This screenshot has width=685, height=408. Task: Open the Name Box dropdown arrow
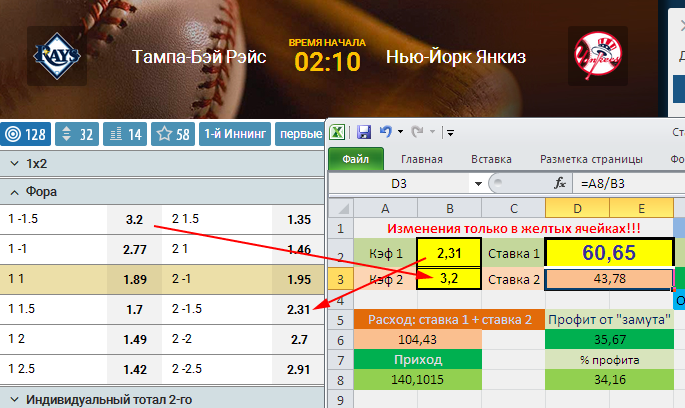coord(478,183)
